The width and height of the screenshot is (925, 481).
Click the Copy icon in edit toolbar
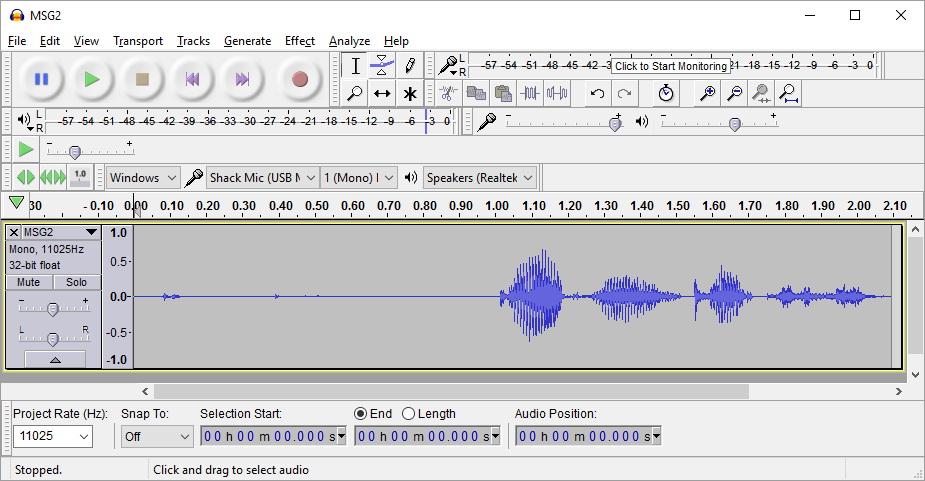pyautogui.click(x=476, y=93)
